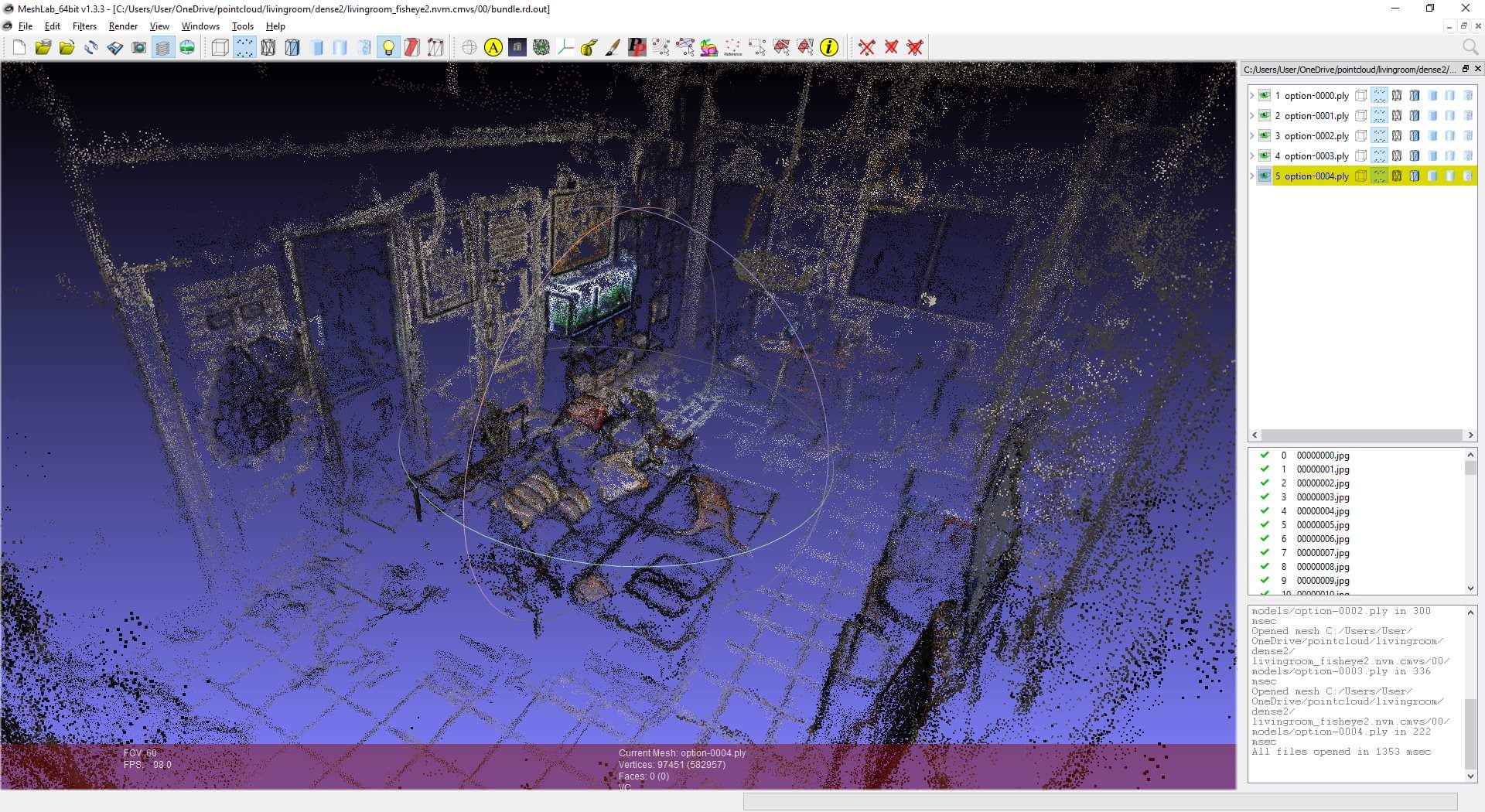Click the Open Project folder icon
Image resolution: width=1485 pixels, height=812 pixels.
(43, 48)
